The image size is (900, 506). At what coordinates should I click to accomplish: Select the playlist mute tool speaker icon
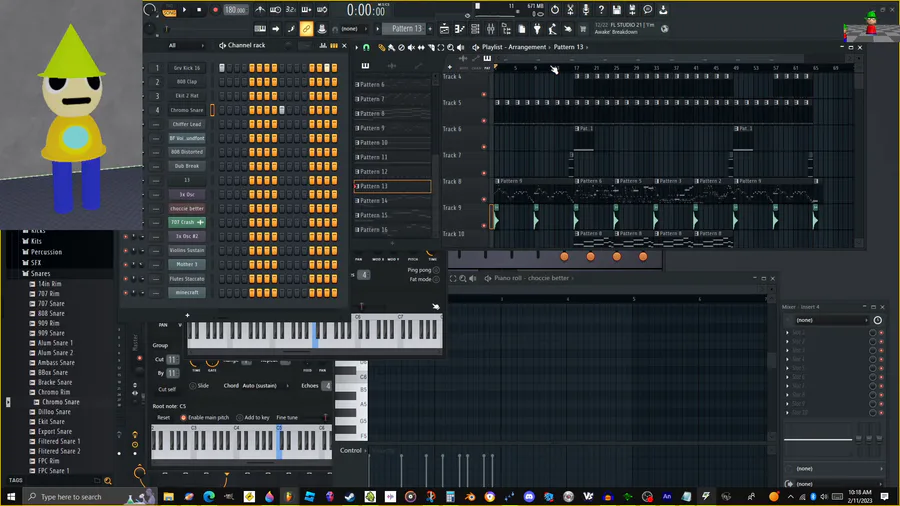pyautogui.click(x=411, y=48)
